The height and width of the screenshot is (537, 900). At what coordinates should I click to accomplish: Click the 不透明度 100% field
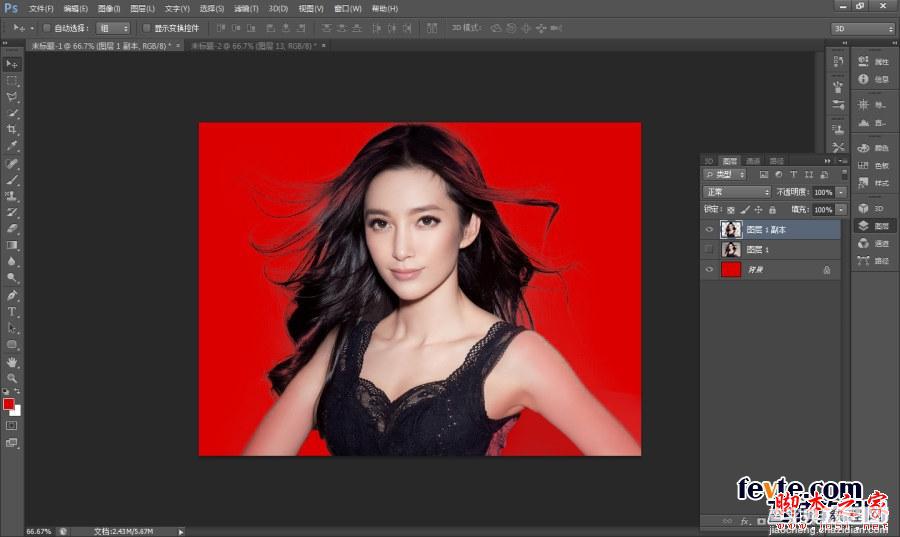coord(823,192)
